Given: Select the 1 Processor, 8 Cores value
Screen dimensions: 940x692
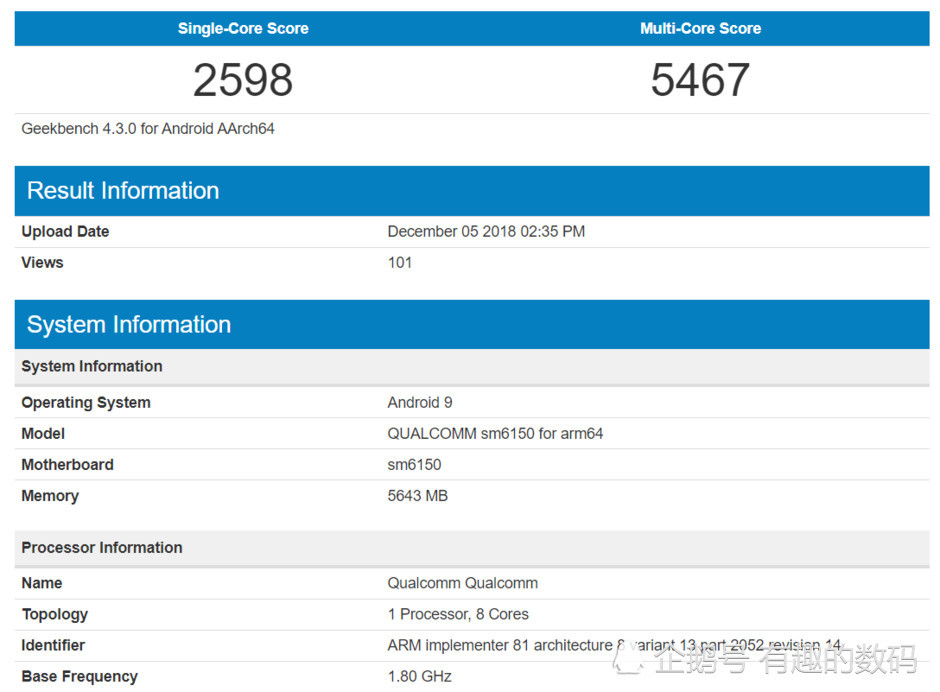Looking at the screenshot, I should pos(458,614).
